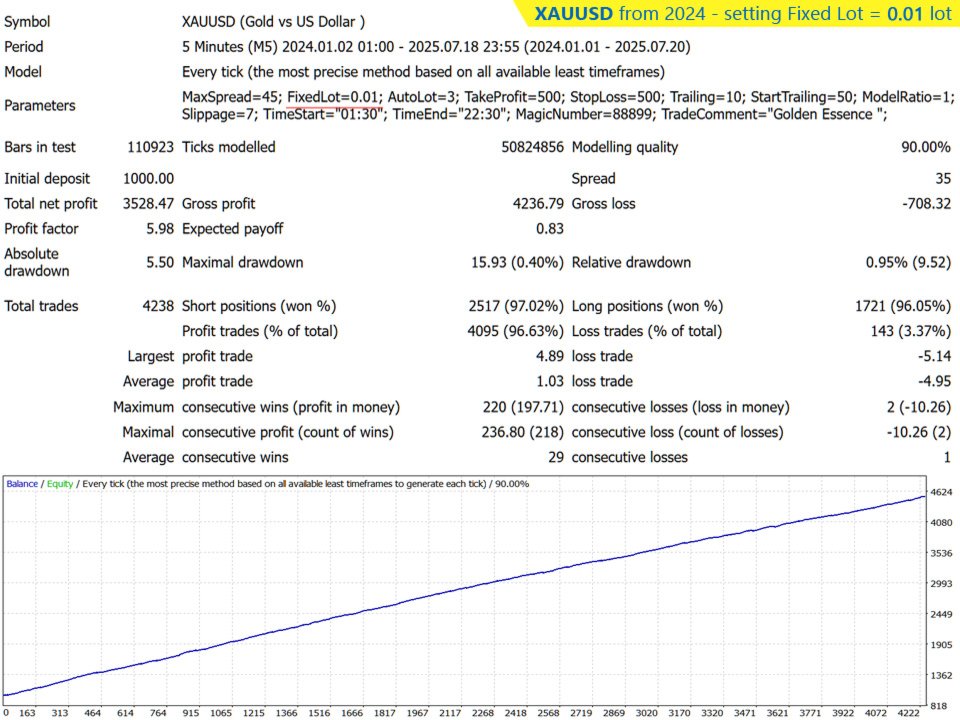
Task: Click the Ticks modelled value 50824856
Action: click(x=532, y=147)
